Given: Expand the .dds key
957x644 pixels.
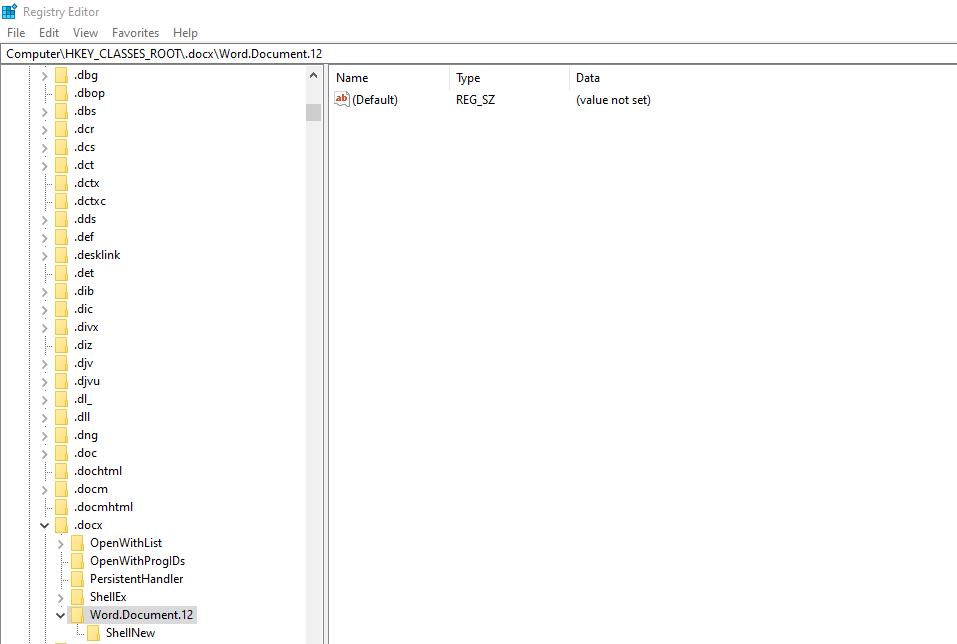Looking at the screenshot, I should pyautogui.click(x=45, y=220).
